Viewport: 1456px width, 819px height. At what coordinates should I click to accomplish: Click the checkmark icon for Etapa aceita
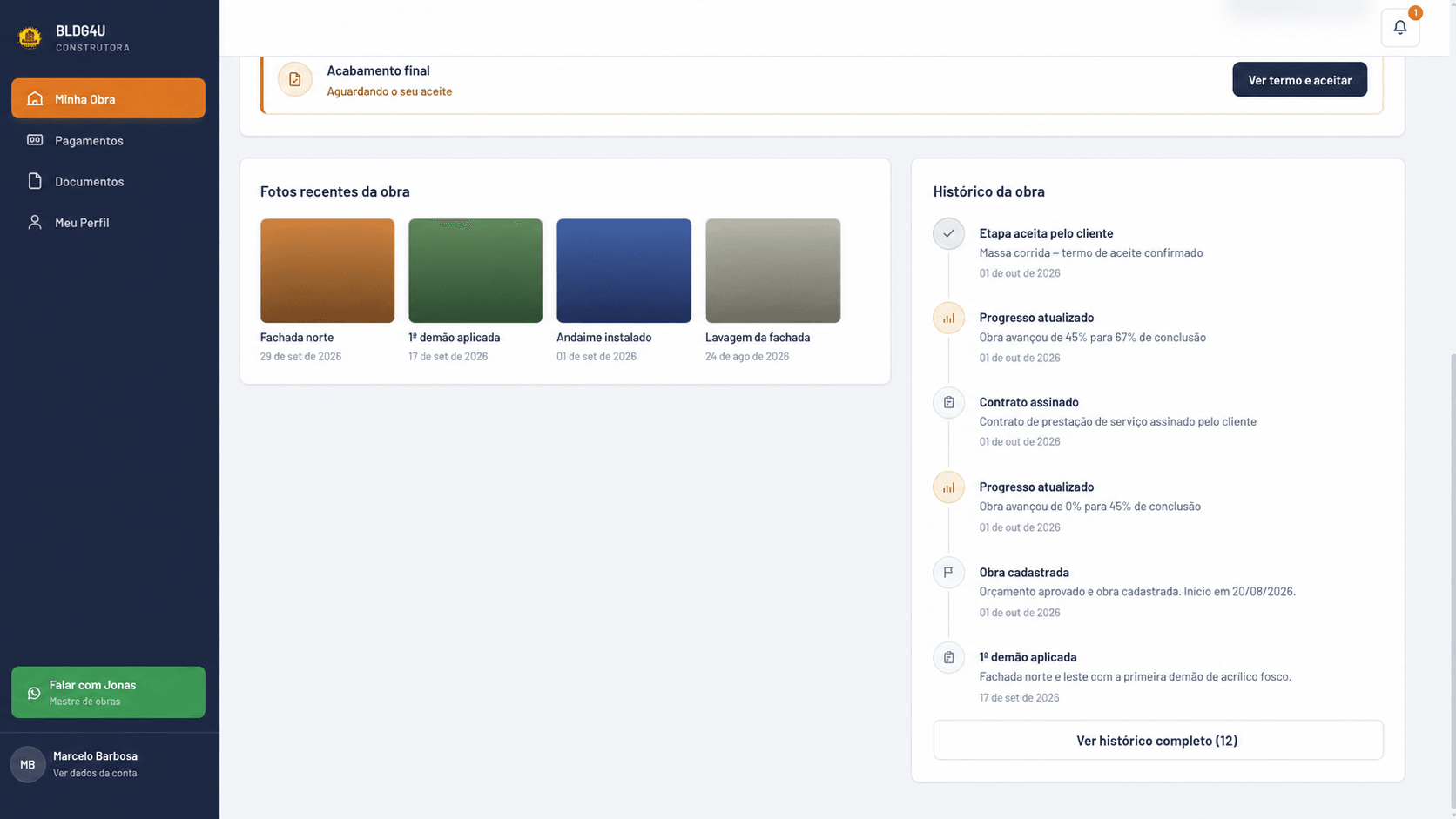(x=948, y=233)
